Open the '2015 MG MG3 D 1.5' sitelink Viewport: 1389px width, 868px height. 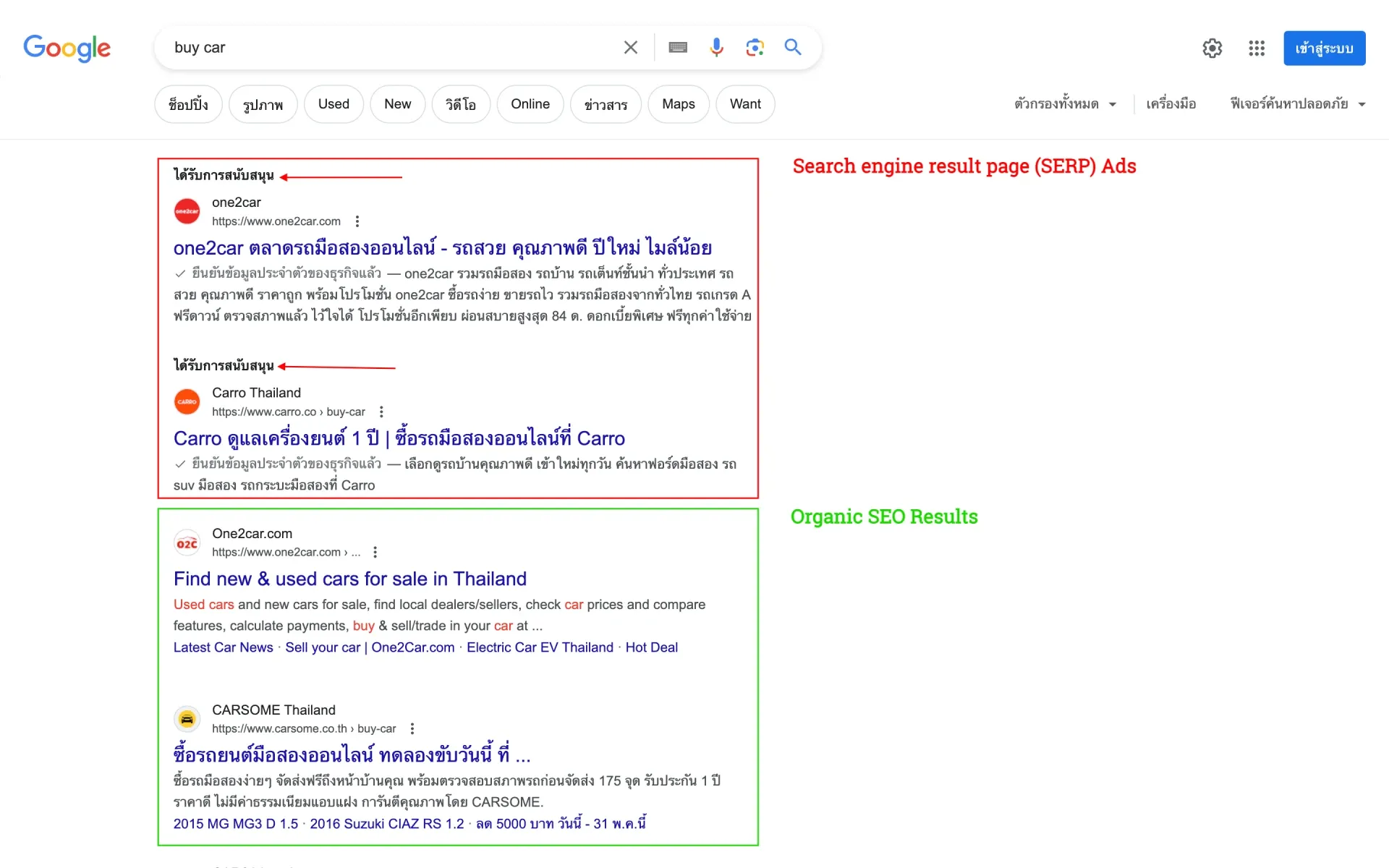pyautogui.click(x=236, y=824)
